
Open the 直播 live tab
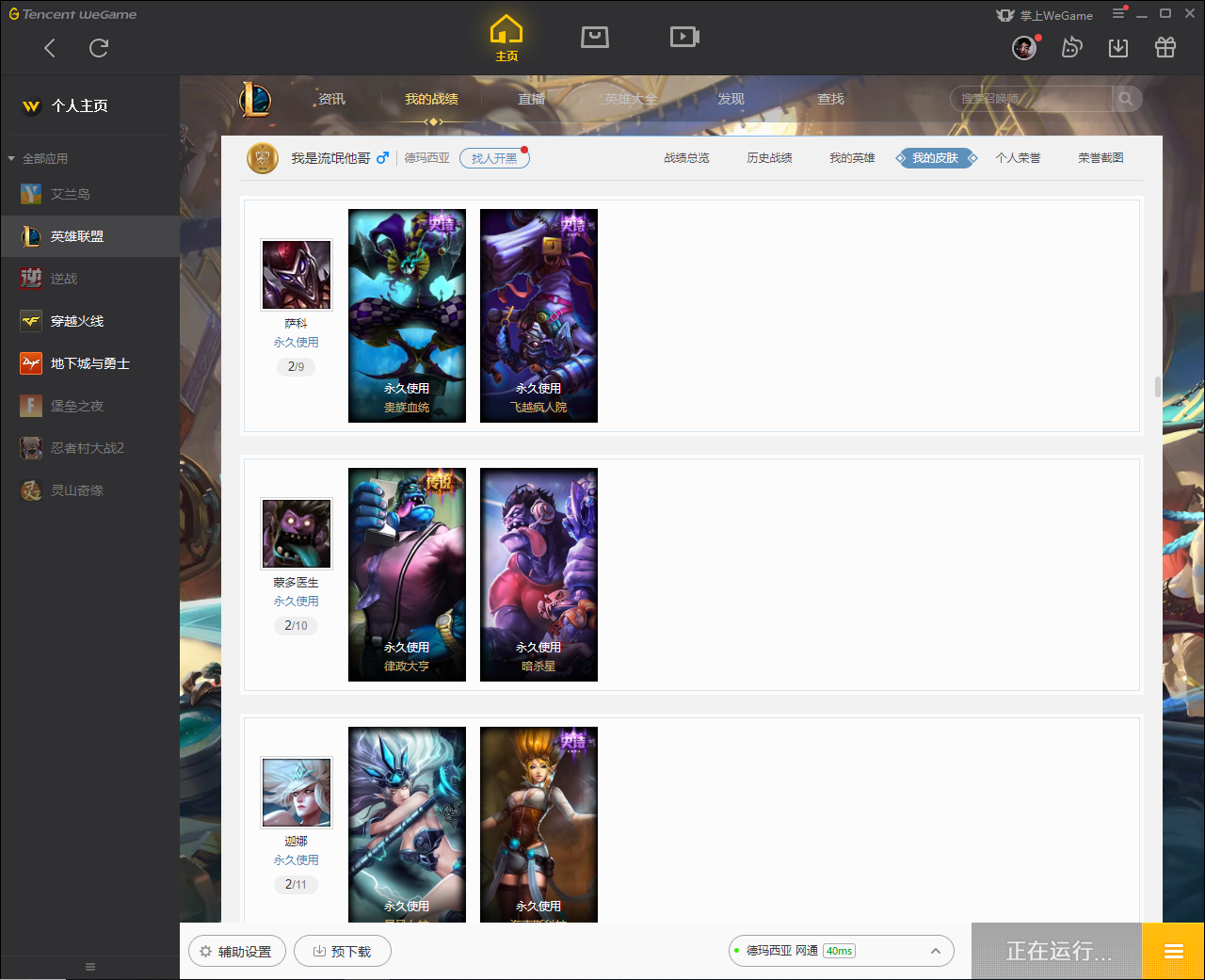point(531,99)
